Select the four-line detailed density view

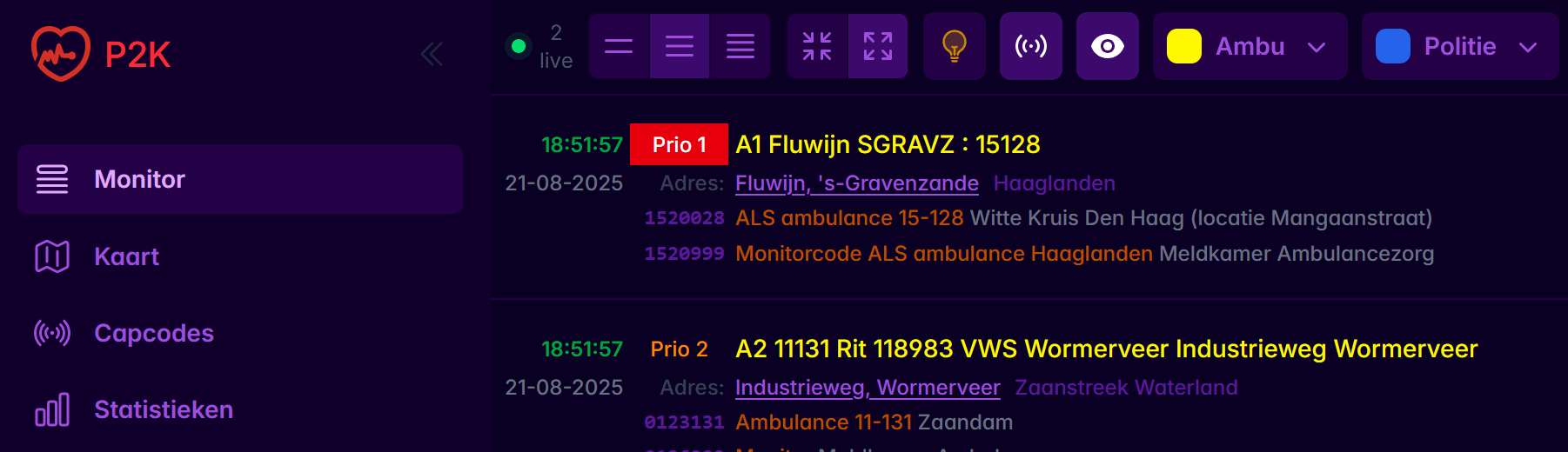(x=740, y=46)
